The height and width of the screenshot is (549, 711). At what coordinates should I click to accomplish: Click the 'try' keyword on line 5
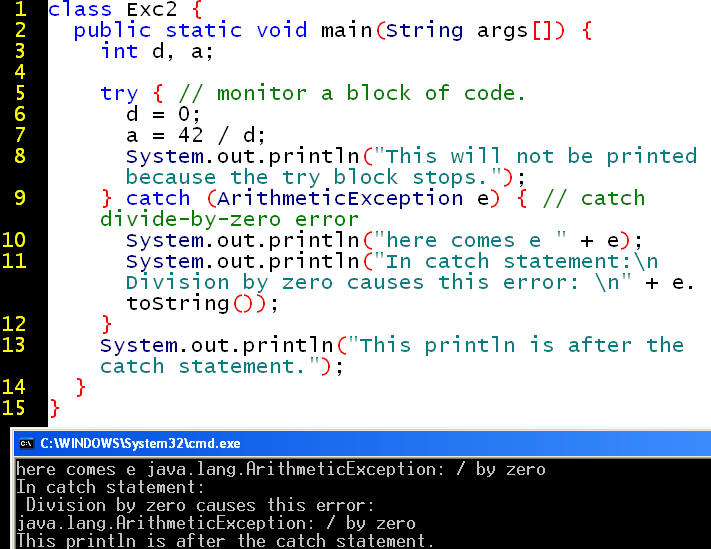[x=119, y=94]
